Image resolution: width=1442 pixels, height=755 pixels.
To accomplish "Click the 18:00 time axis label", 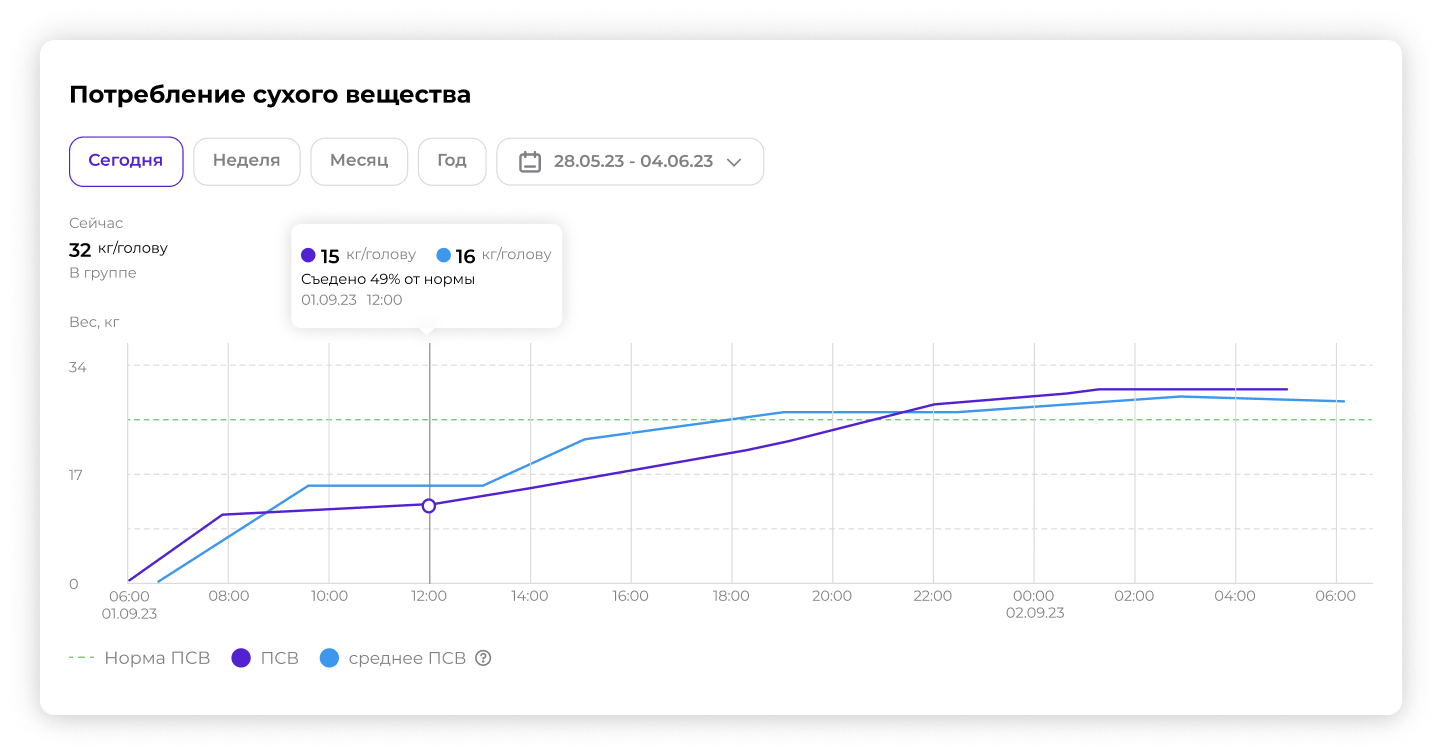I will click(x=731, y=596).
